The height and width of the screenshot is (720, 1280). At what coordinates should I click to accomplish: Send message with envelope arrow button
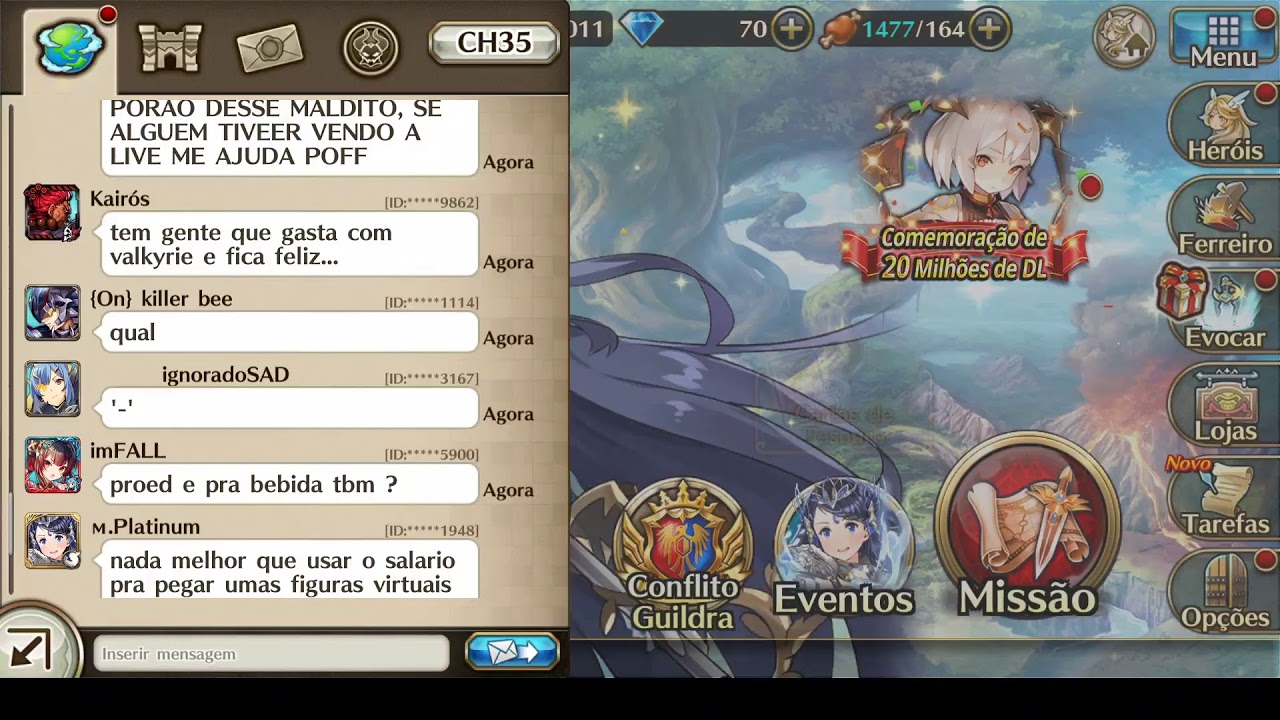point(513,652)
